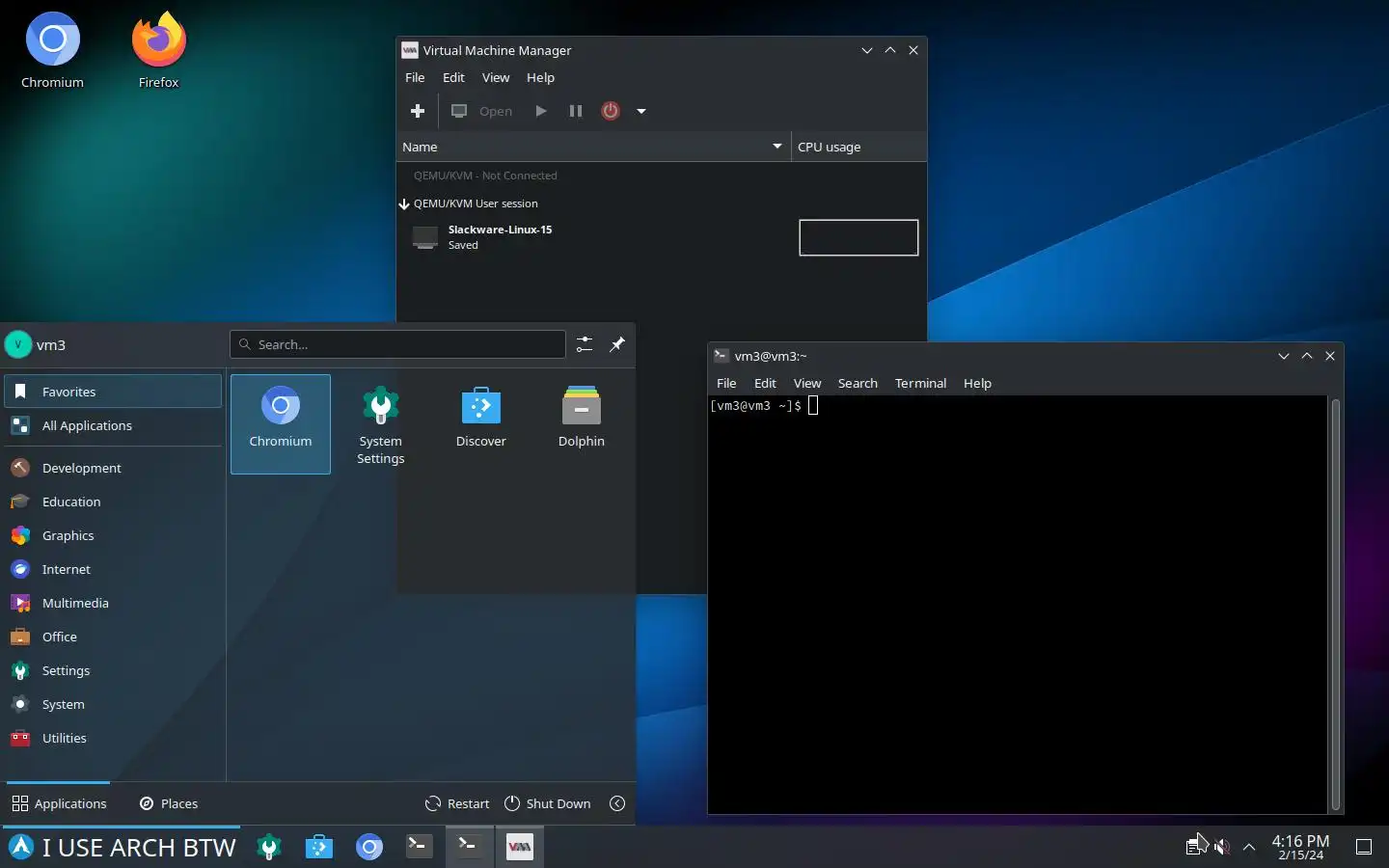The width and height of the screenshot is (1389, 868).
Task: Switch to Applications tab in launcher
Action: (x=59, y=803)
